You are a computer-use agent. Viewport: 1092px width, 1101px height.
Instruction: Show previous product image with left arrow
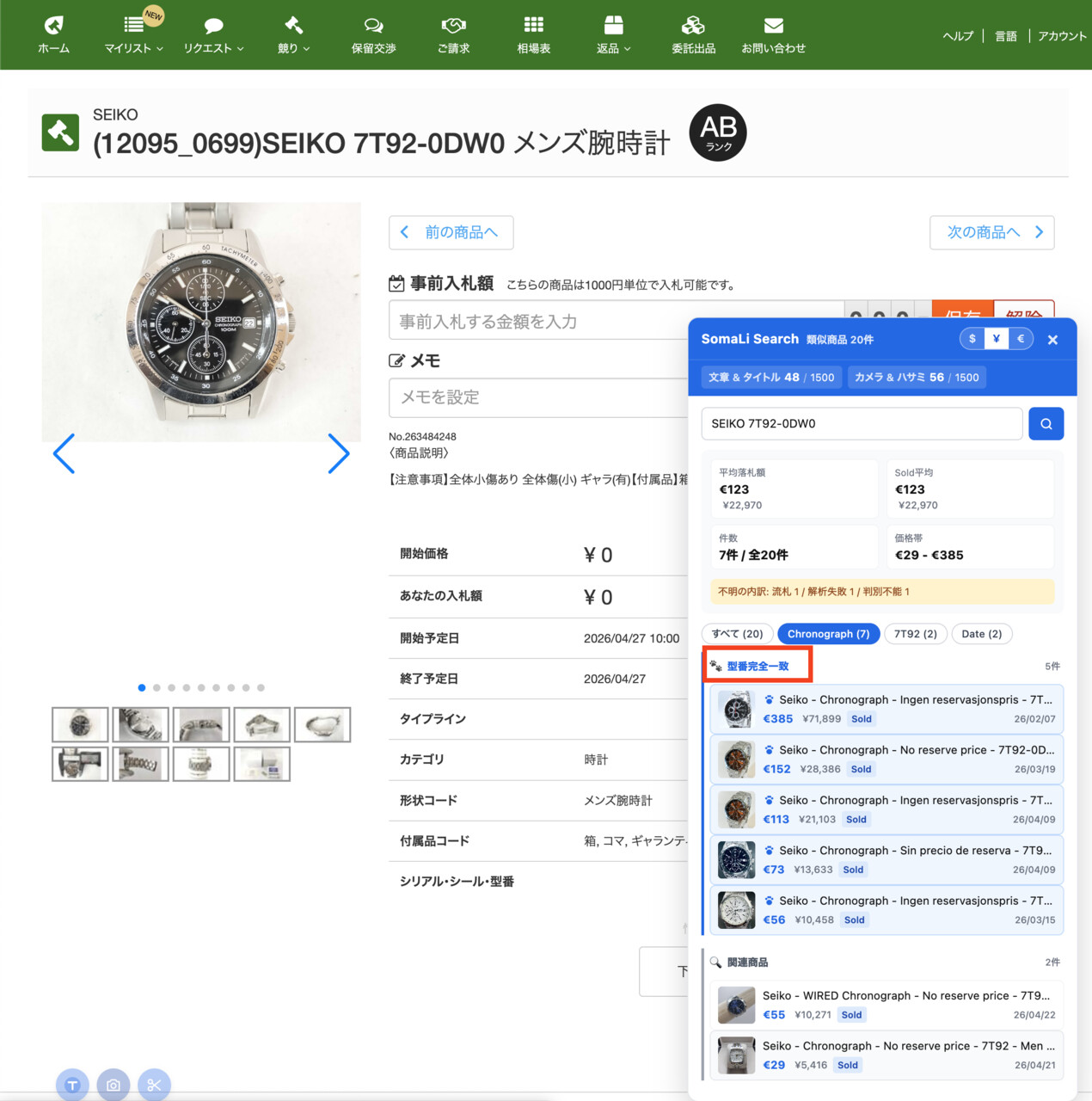tap(64, 453)
